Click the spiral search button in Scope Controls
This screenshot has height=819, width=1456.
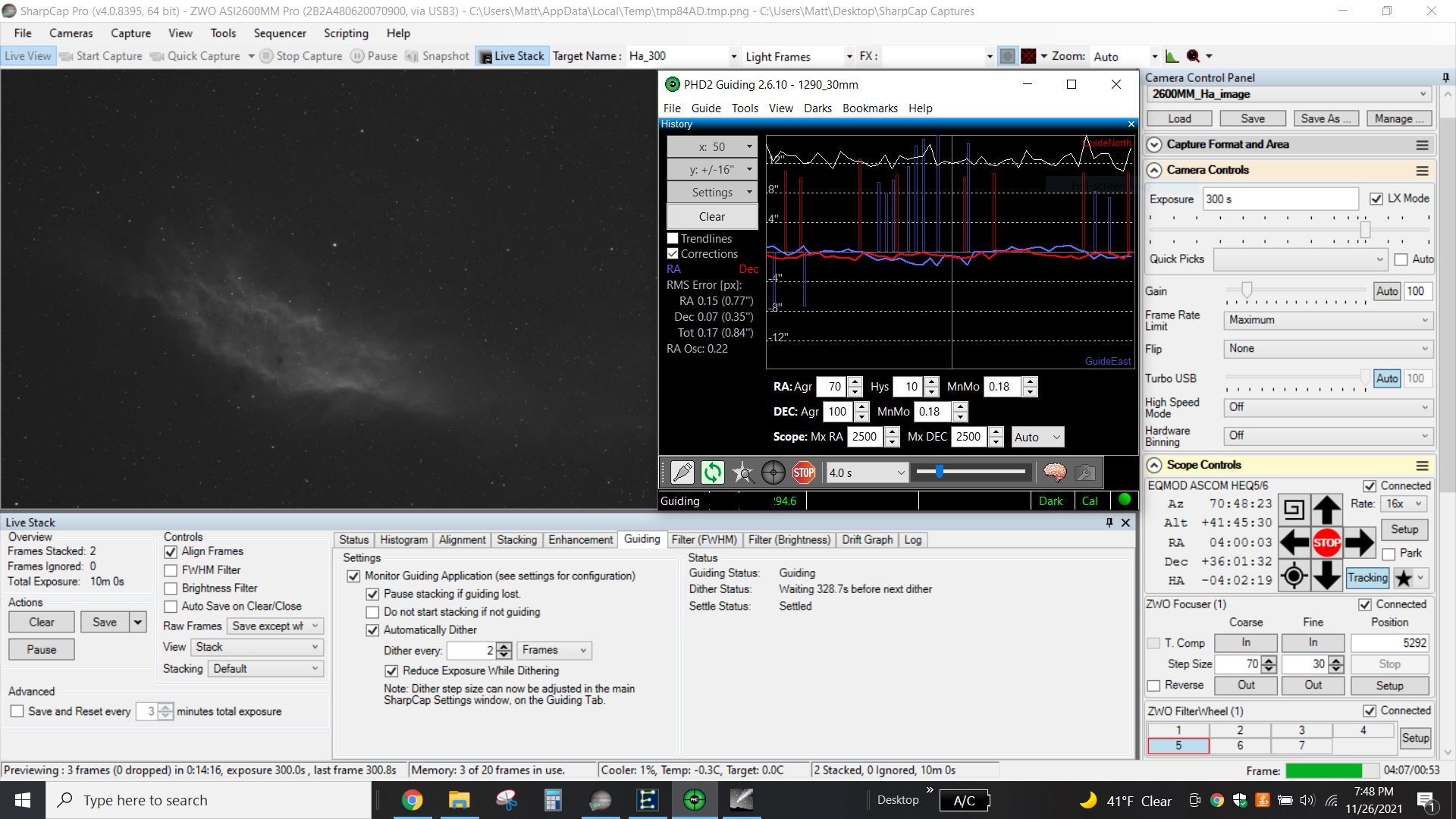coord(1294,509)
